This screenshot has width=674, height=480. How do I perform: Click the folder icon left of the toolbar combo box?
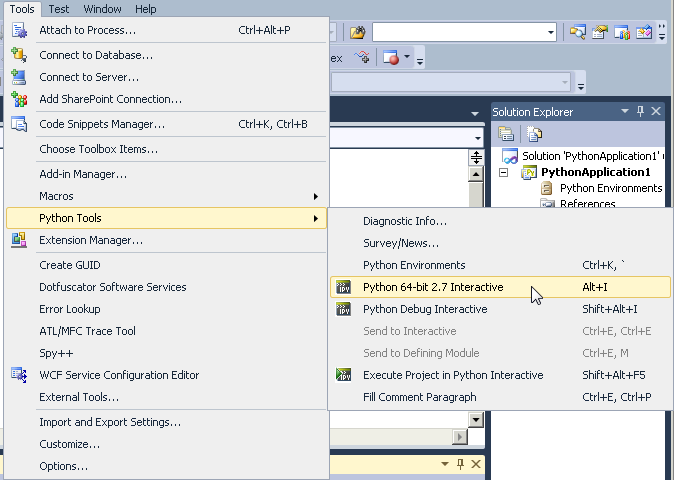point(358,32)
